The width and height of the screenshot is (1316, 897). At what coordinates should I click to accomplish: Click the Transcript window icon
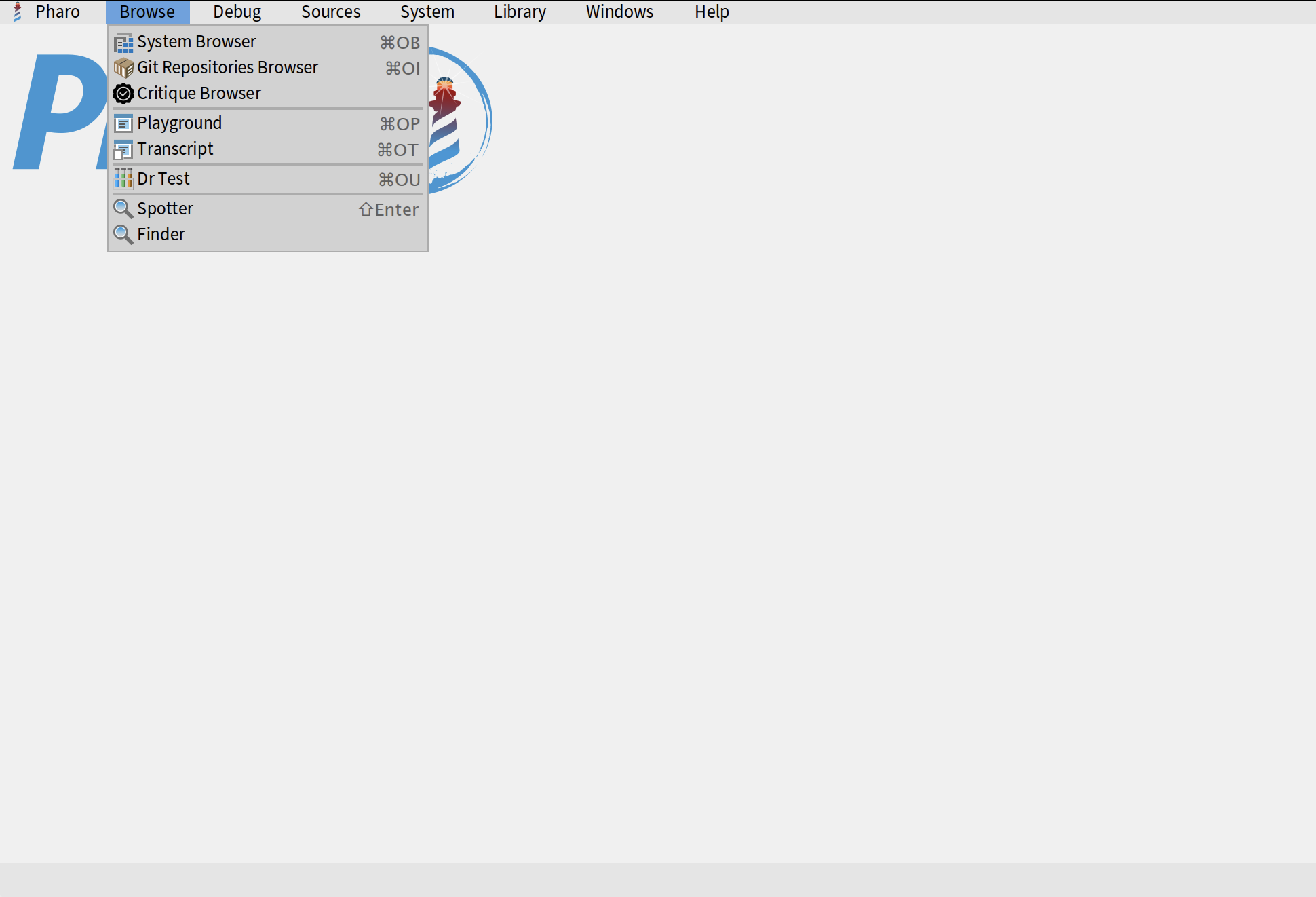[123, 149]
